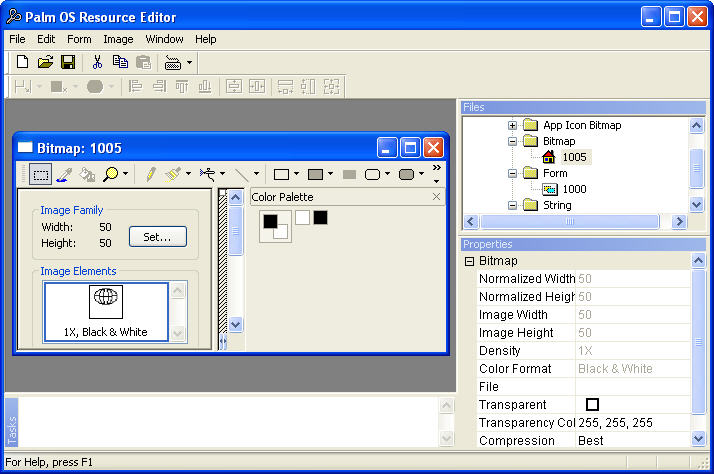Click the Tasks panel side tab

12,422
